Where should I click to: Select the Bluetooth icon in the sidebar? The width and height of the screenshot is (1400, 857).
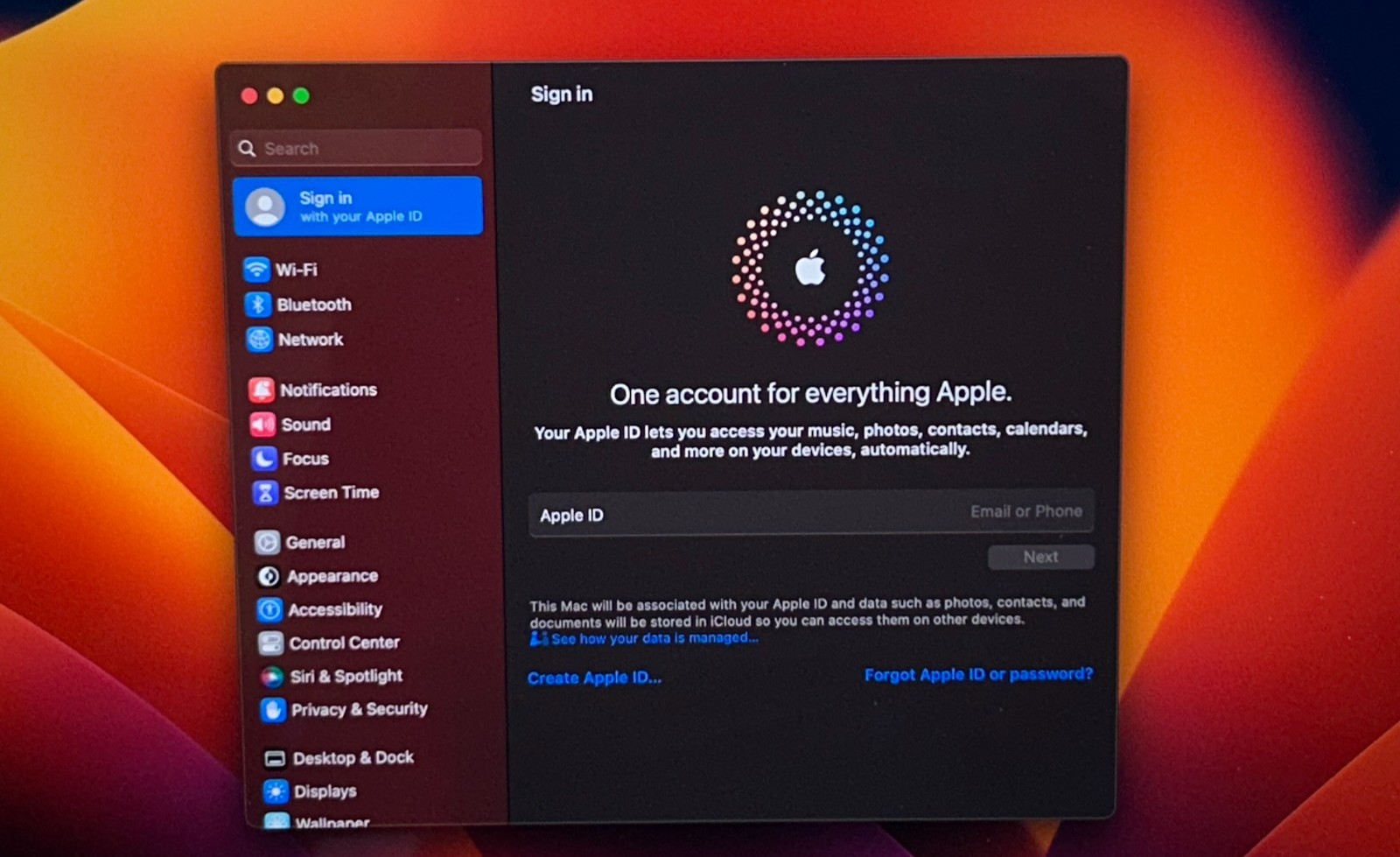[257, 304]
